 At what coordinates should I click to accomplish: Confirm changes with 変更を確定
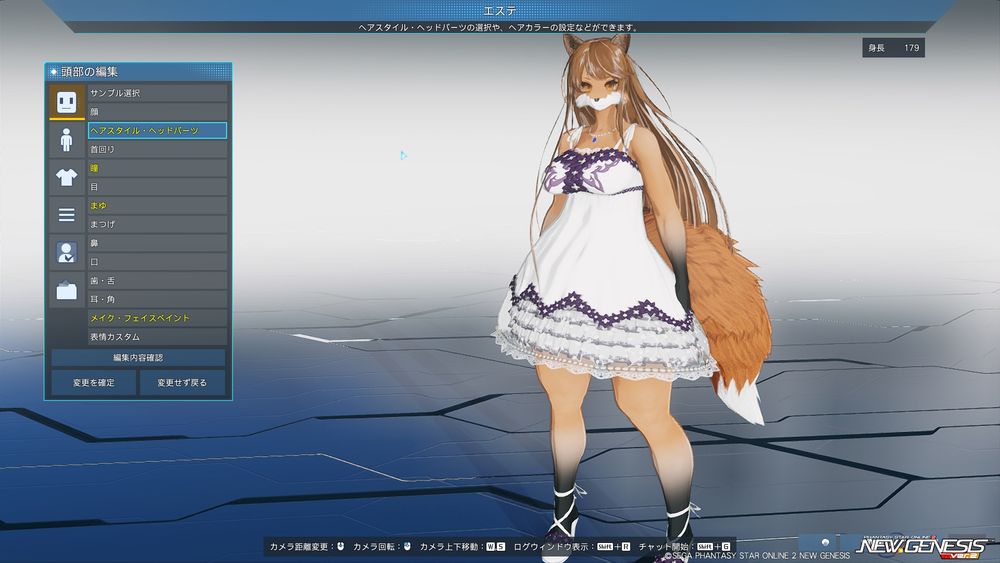94,383
